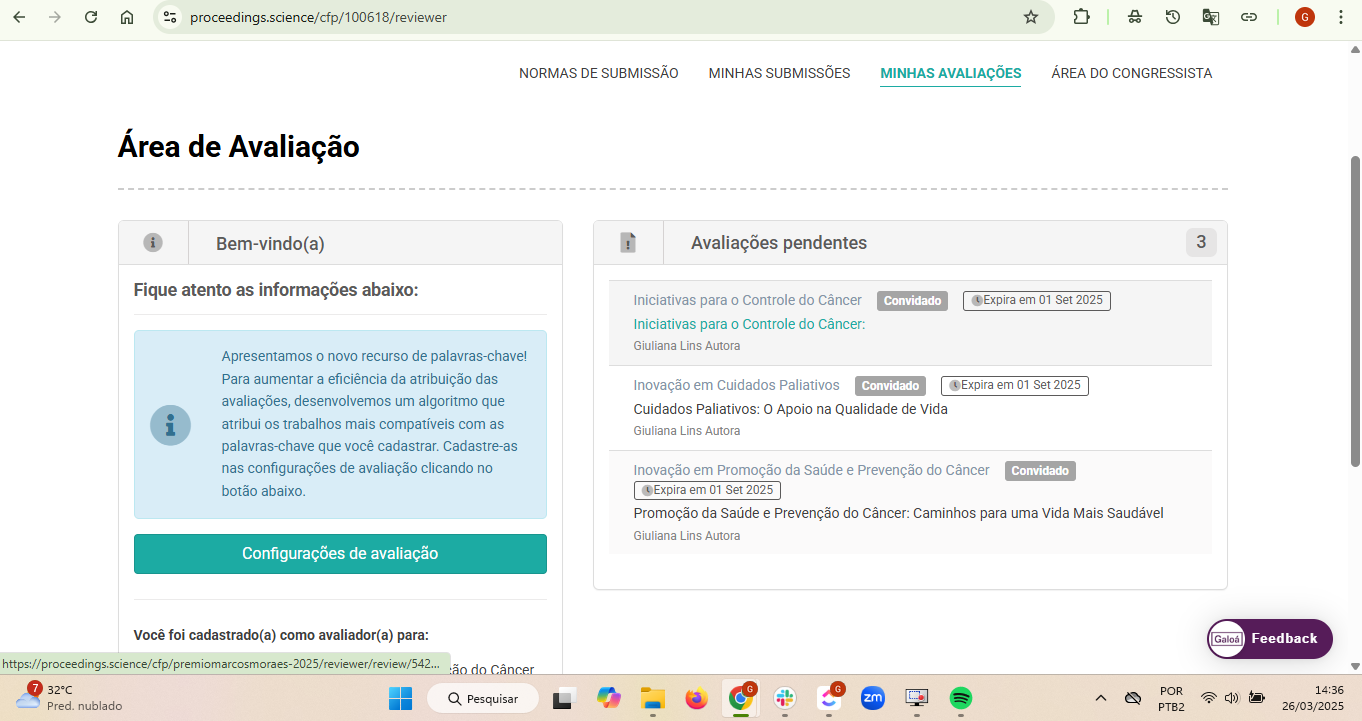Open the Galoá Feedback button

[1269, 639]
